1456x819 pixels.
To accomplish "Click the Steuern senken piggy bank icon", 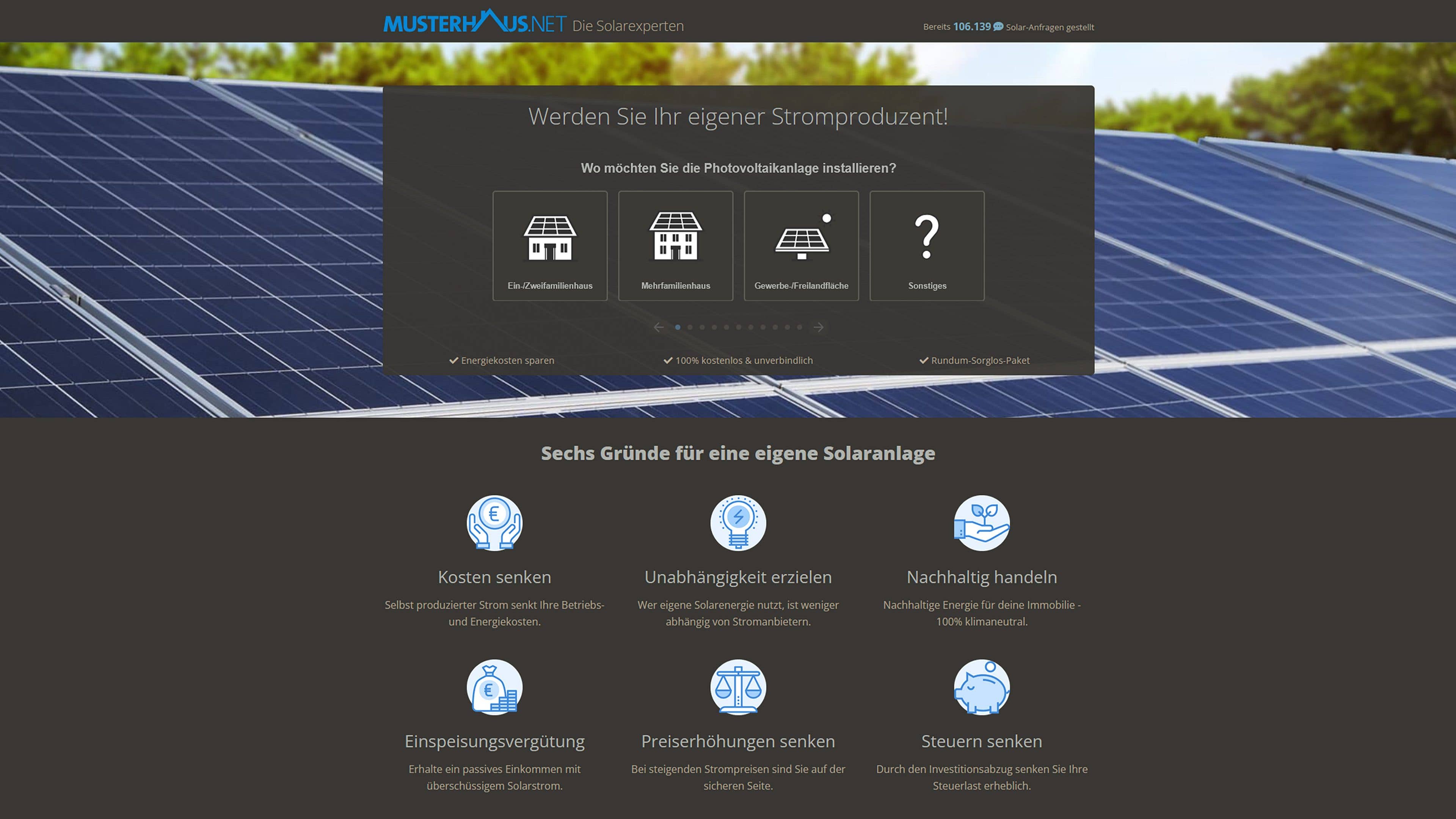I will click(x=982, y=687).
